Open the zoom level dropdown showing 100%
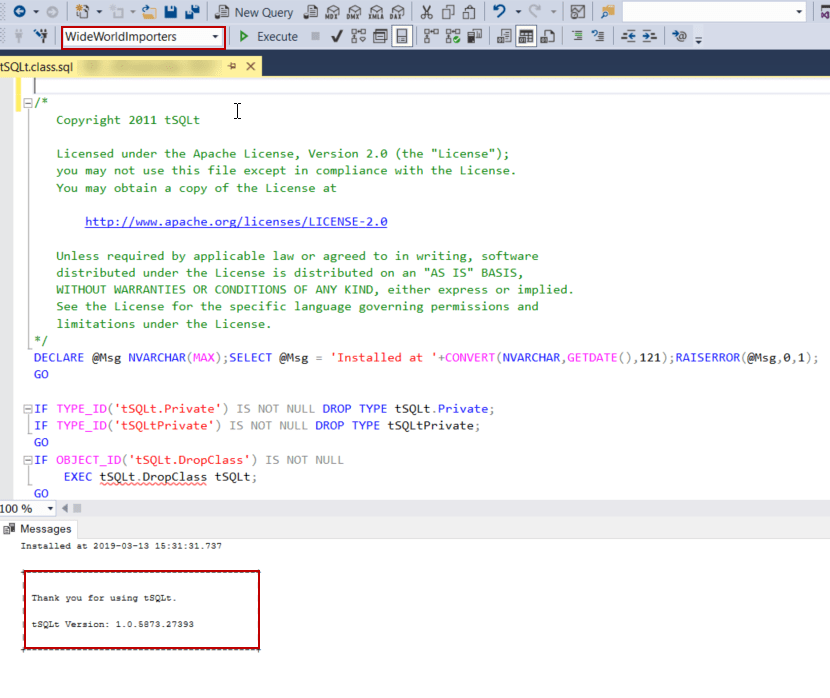This screenshot has height=698, width=830. (x=48, y=509)
